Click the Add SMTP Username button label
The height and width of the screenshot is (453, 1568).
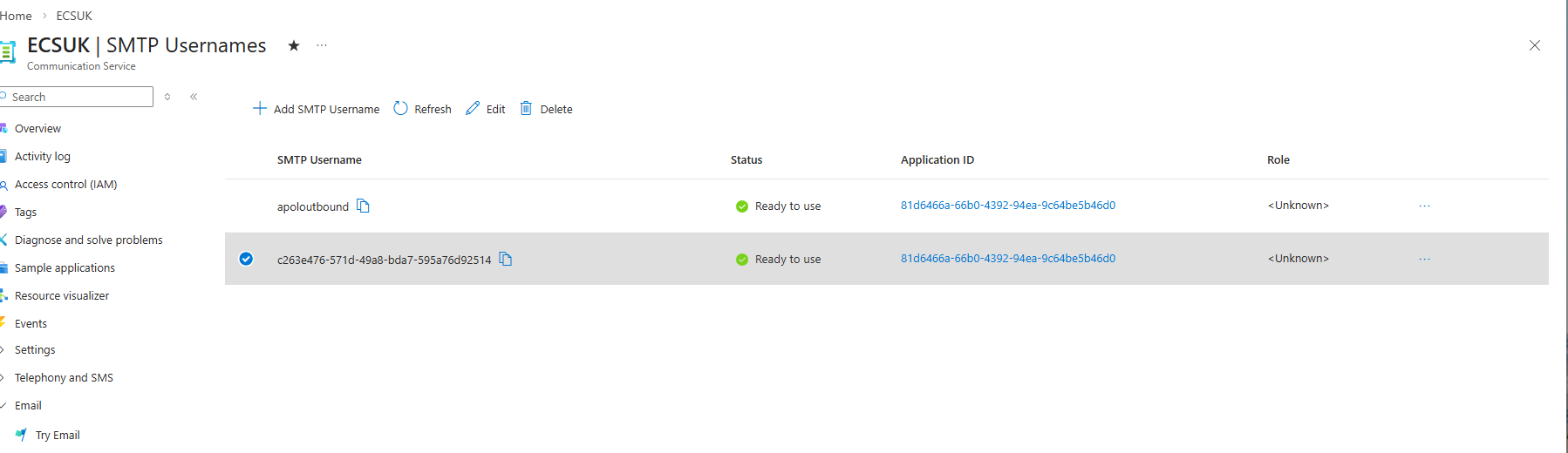click(326, 109)
